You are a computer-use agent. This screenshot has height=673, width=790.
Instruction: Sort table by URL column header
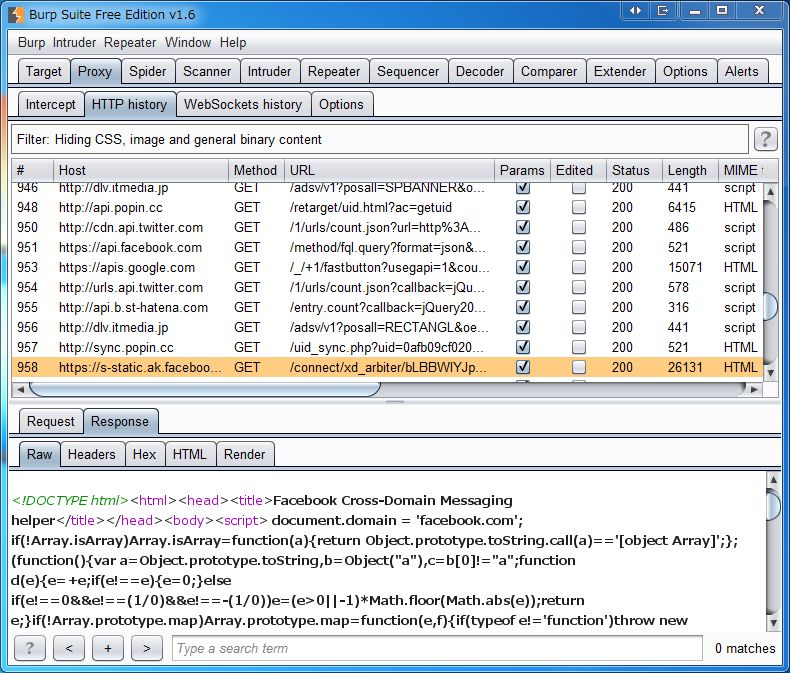[389, 170]
